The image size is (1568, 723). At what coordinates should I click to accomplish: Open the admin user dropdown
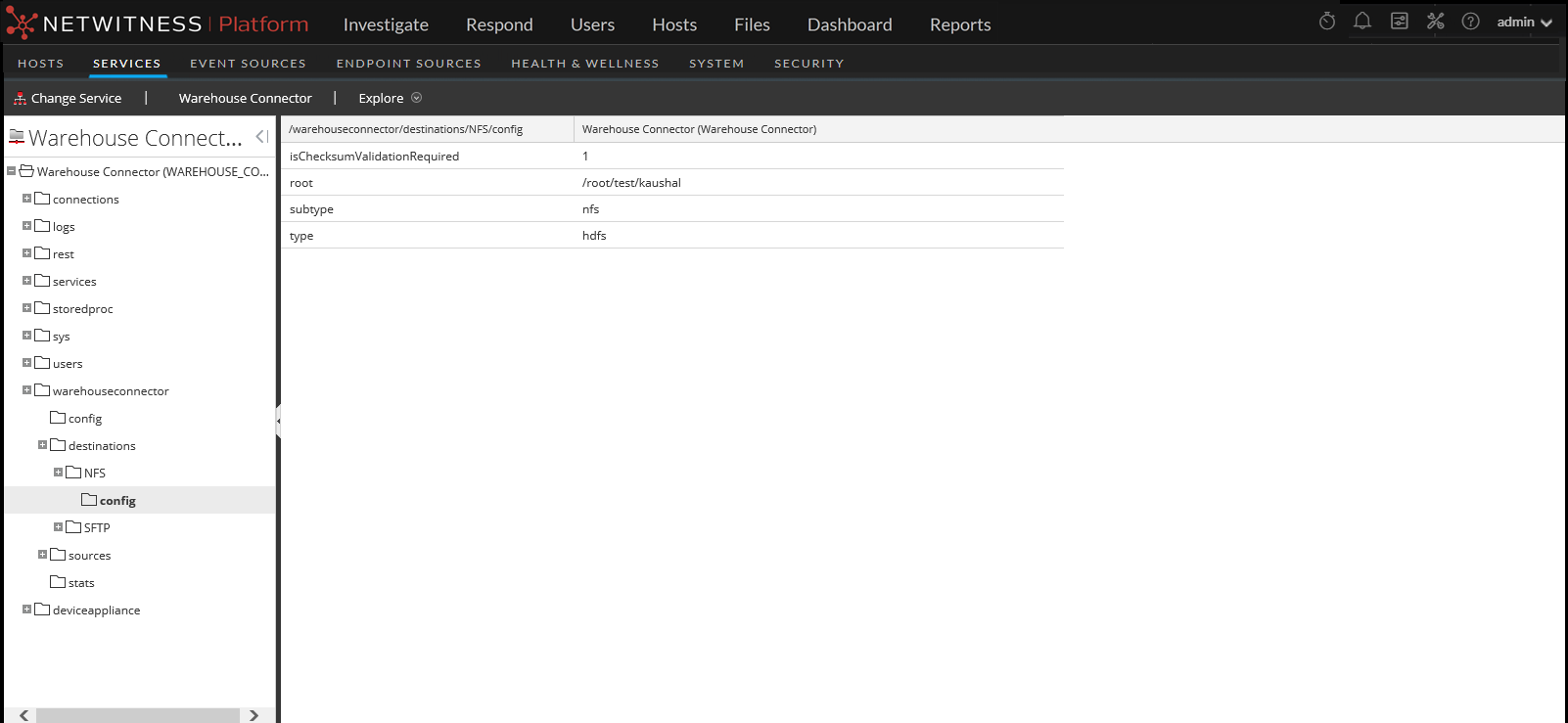(1524, 22)
